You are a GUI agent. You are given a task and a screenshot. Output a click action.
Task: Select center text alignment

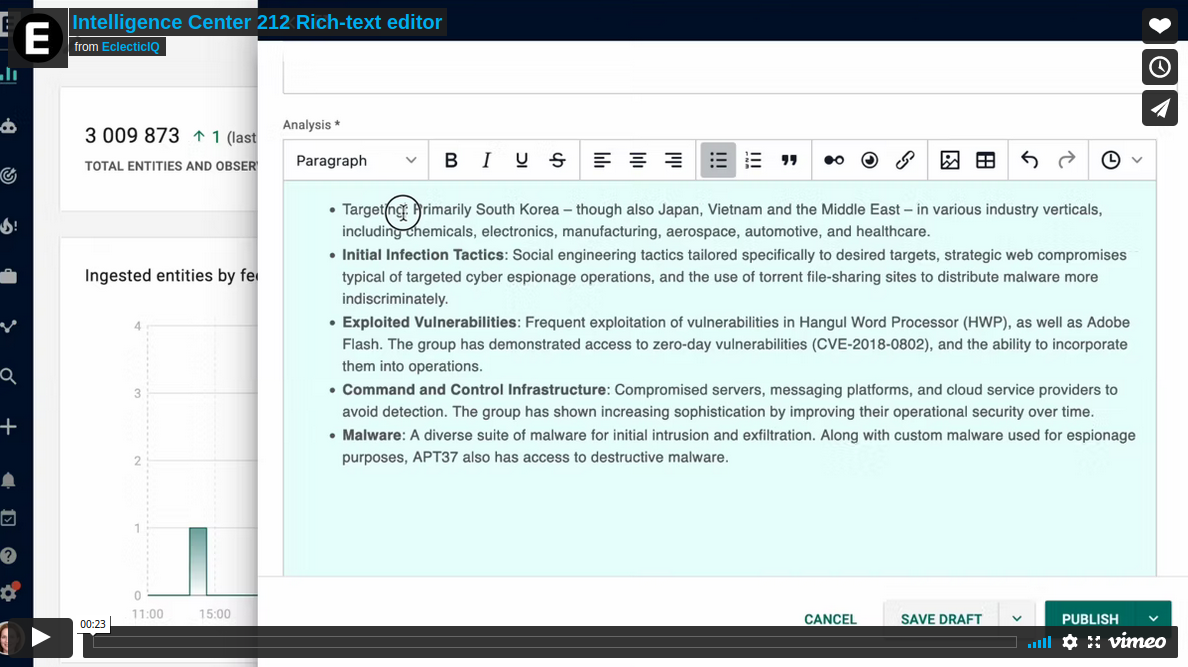point(637,160)
